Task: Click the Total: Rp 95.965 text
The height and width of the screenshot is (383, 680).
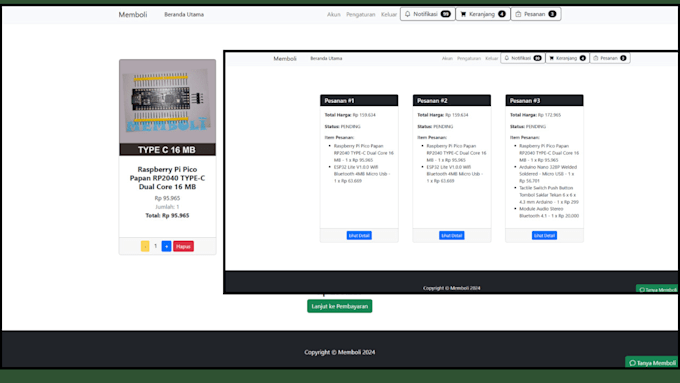Action: [167, 215]
